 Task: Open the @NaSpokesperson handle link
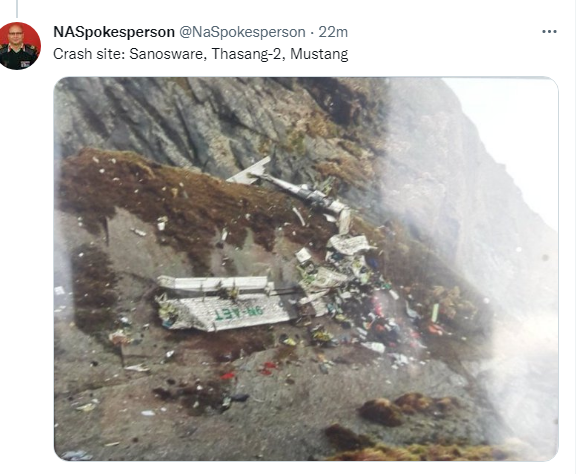242,32
